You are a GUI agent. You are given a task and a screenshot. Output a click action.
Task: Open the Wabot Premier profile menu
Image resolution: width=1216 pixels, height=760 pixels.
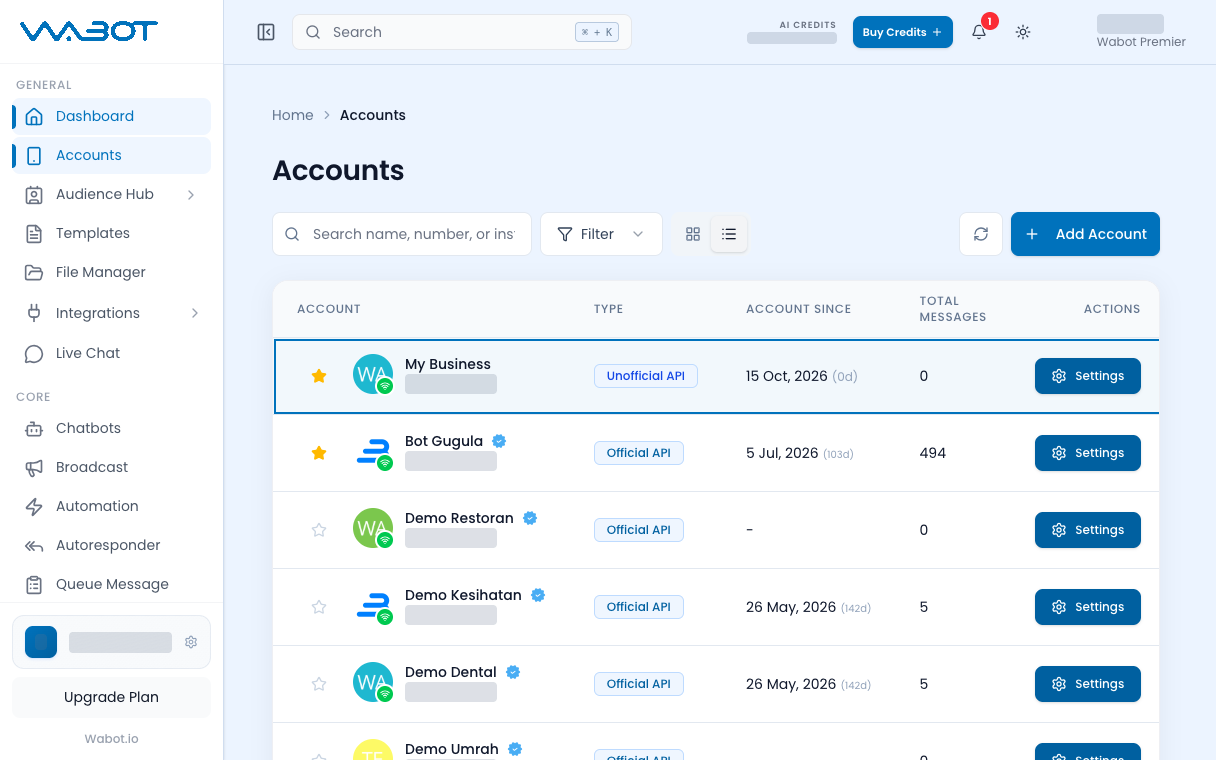tap(1140, 32)
